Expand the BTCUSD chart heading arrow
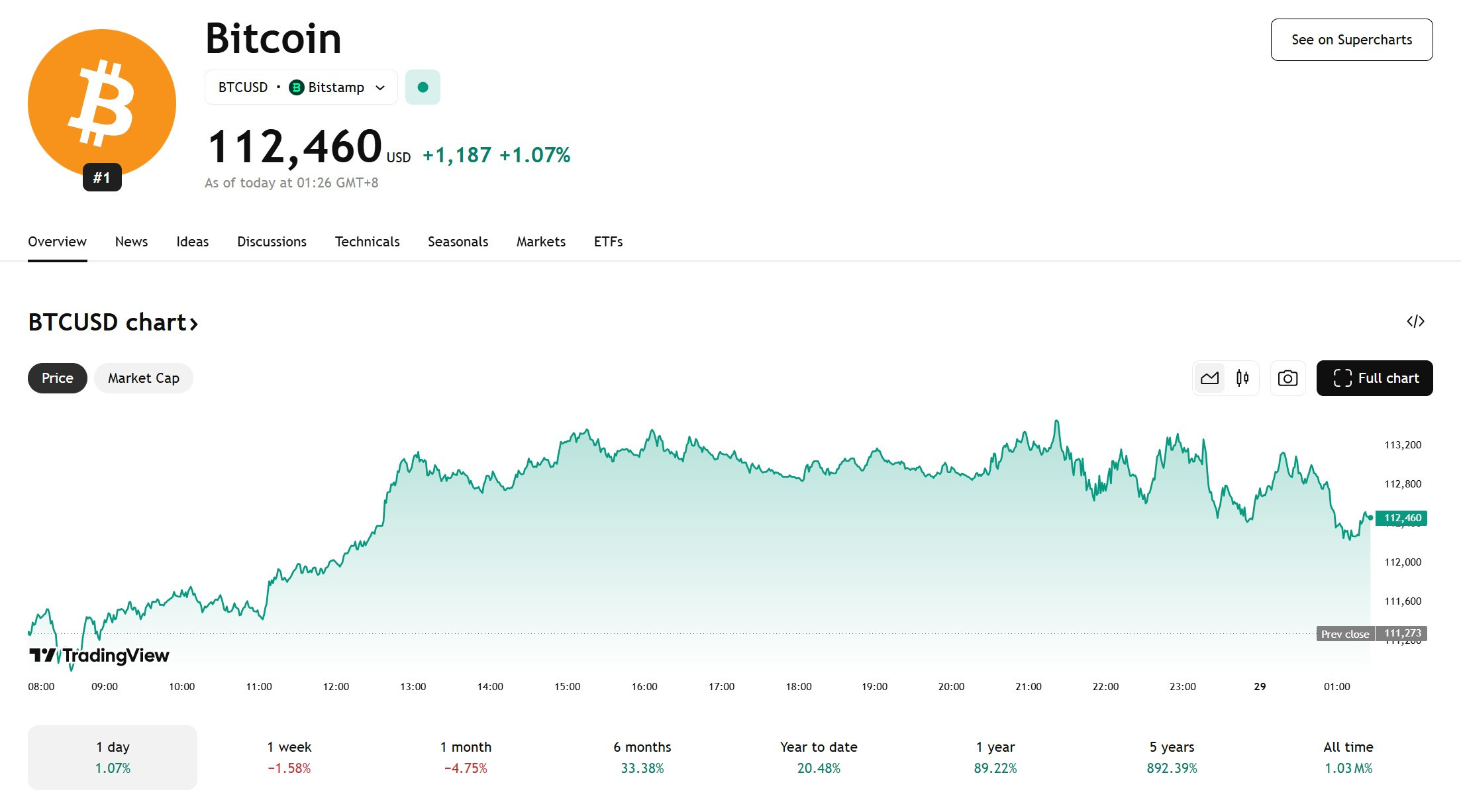1461x812 pixels. tap(193, 323)
